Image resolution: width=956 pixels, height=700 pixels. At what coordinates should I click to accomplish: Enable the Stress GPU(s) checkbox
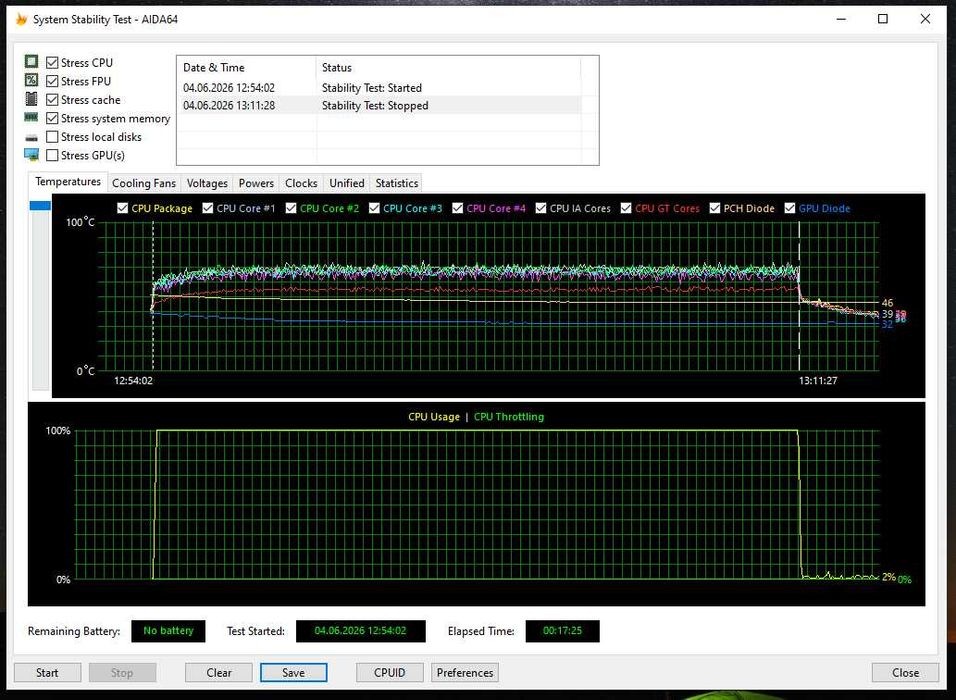(52, 155)
